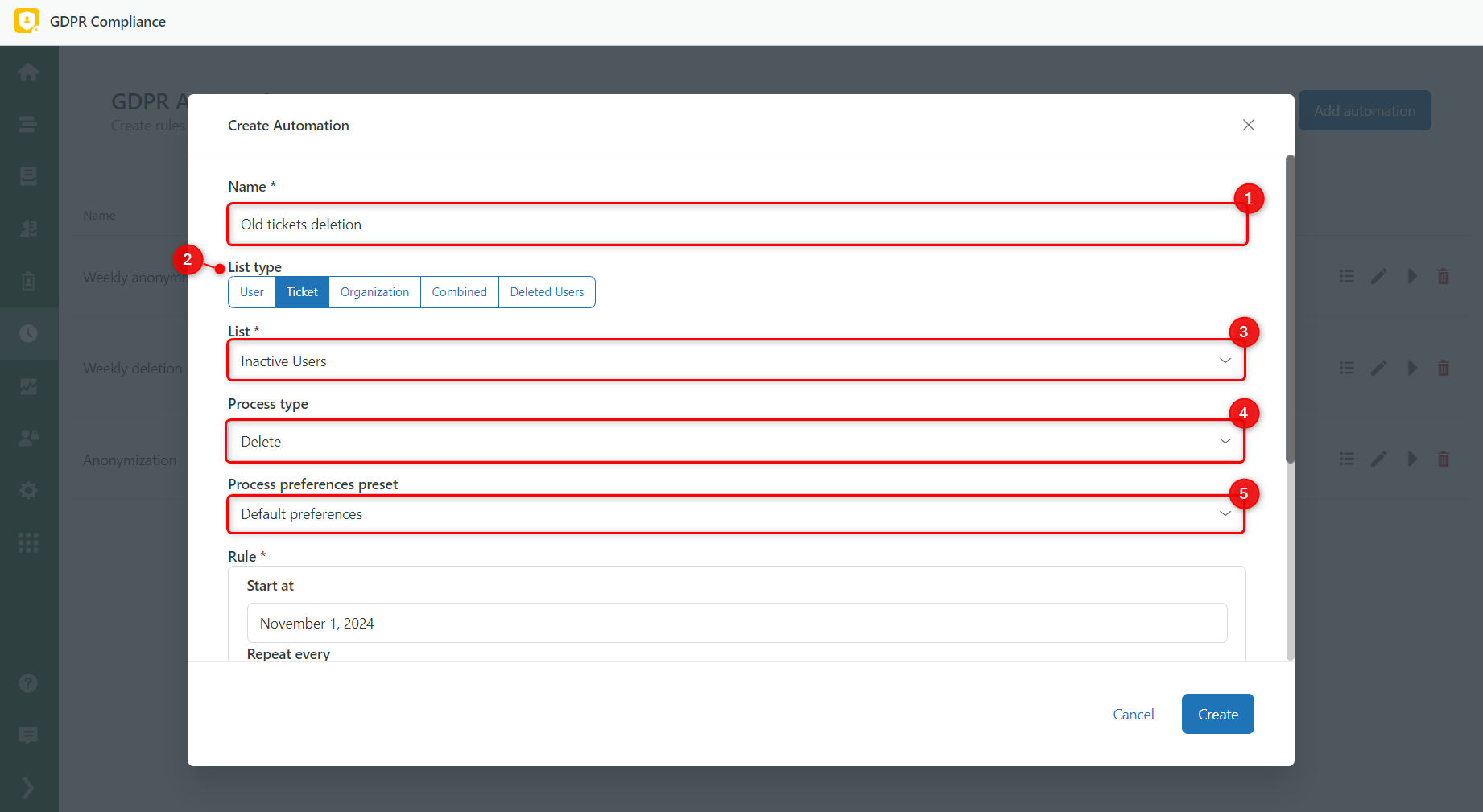Click the GDPR Compliance app logo
Image resolution: width=1483 pixels, height=812 pixels.
(x=27, y=21)
